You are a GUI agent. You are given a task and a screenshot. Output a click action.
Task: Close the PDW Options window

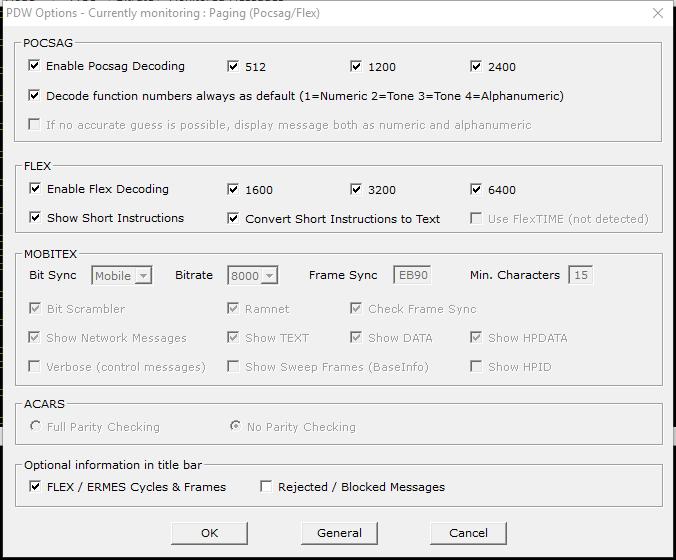(658, 13)
